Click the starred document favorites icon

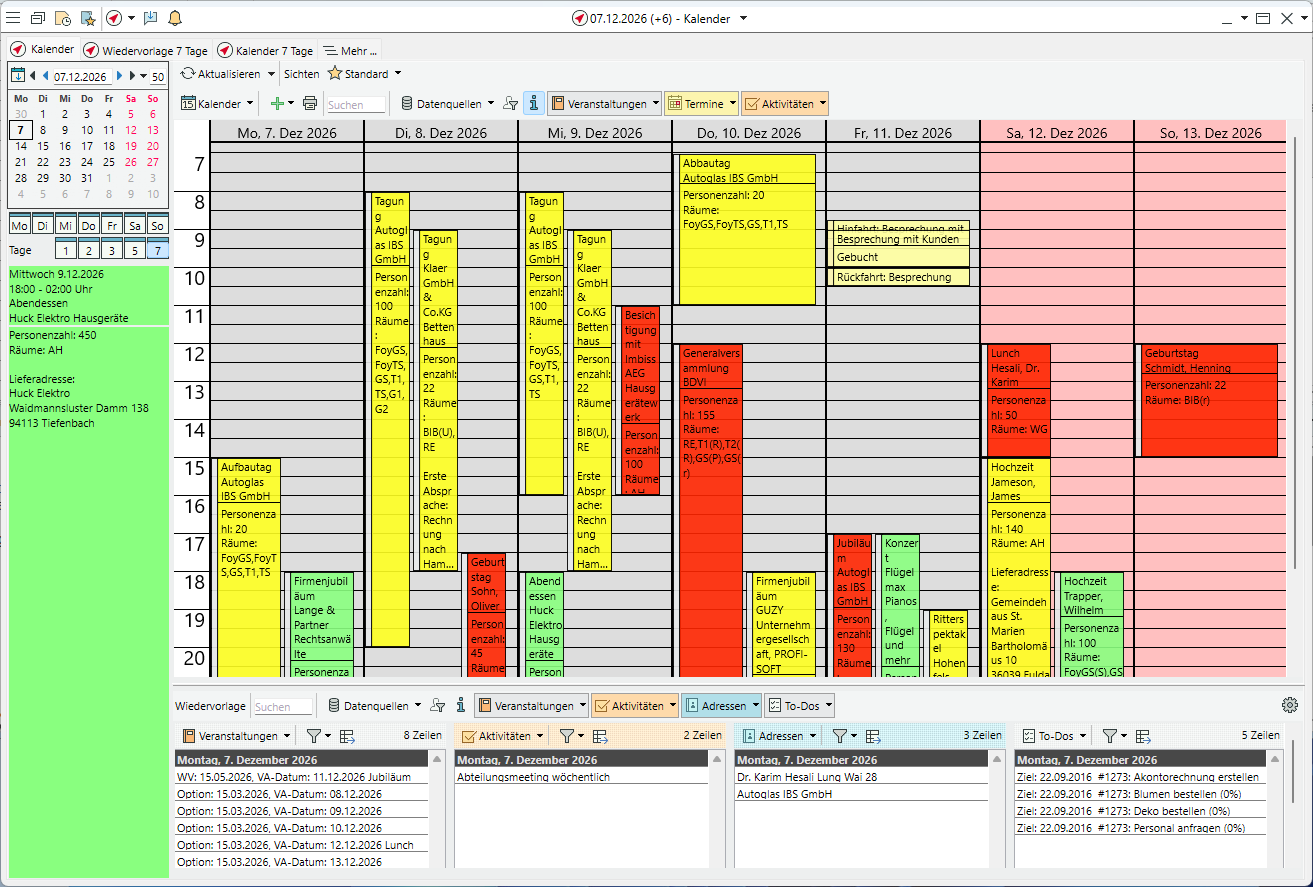[87, 18]
